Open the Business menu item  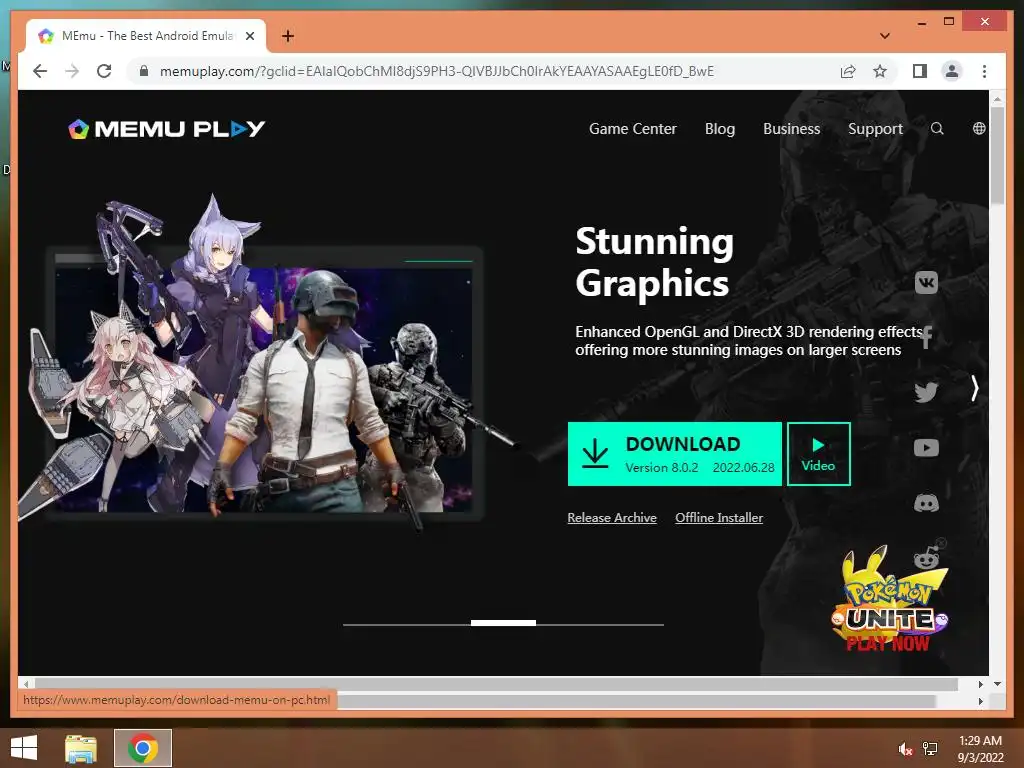792,129
